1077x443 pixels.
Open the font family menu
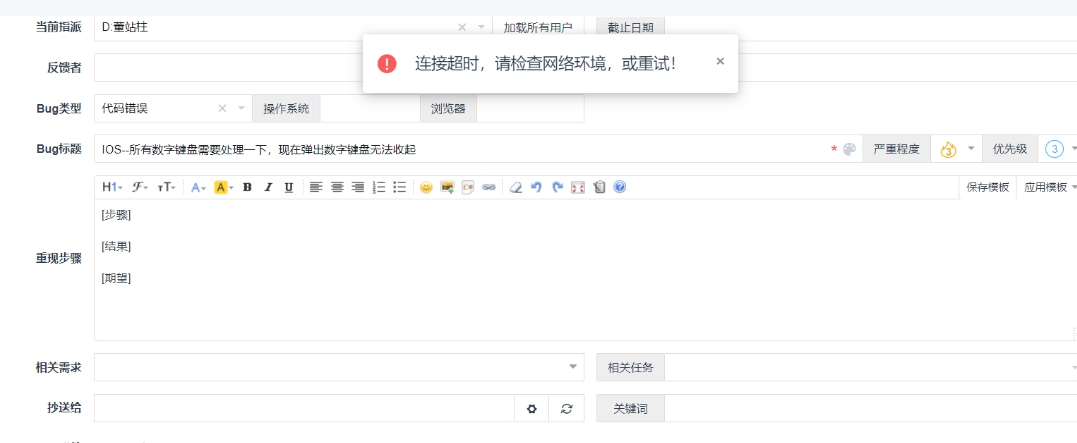(139, 187)
